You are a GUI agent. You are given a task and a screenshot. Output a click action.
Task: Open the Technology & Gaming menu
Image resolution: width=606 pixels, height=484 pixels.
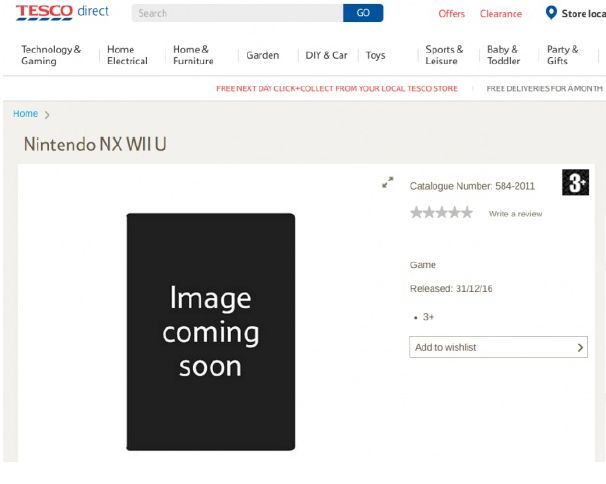point(51,55)
